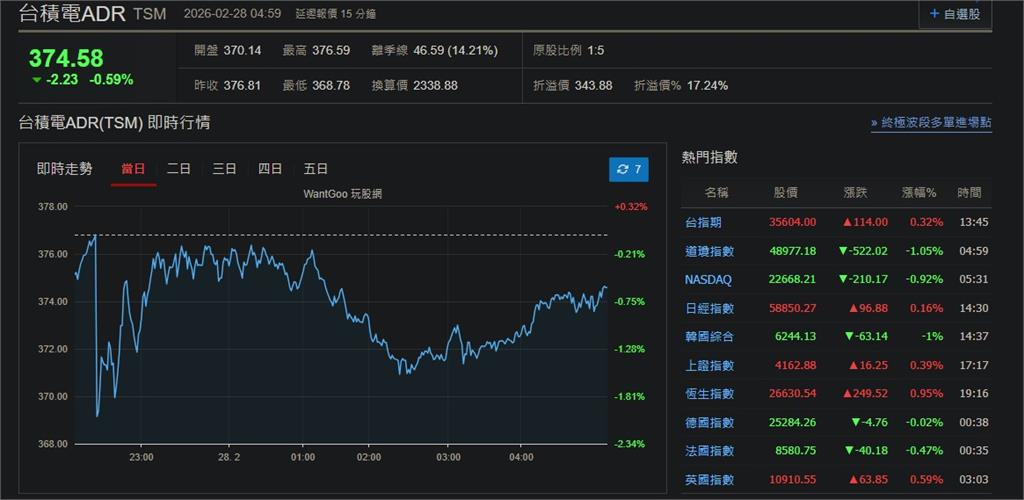Select the 當日 chart tab
1024x500 pixels.
(x=133, y=169)
